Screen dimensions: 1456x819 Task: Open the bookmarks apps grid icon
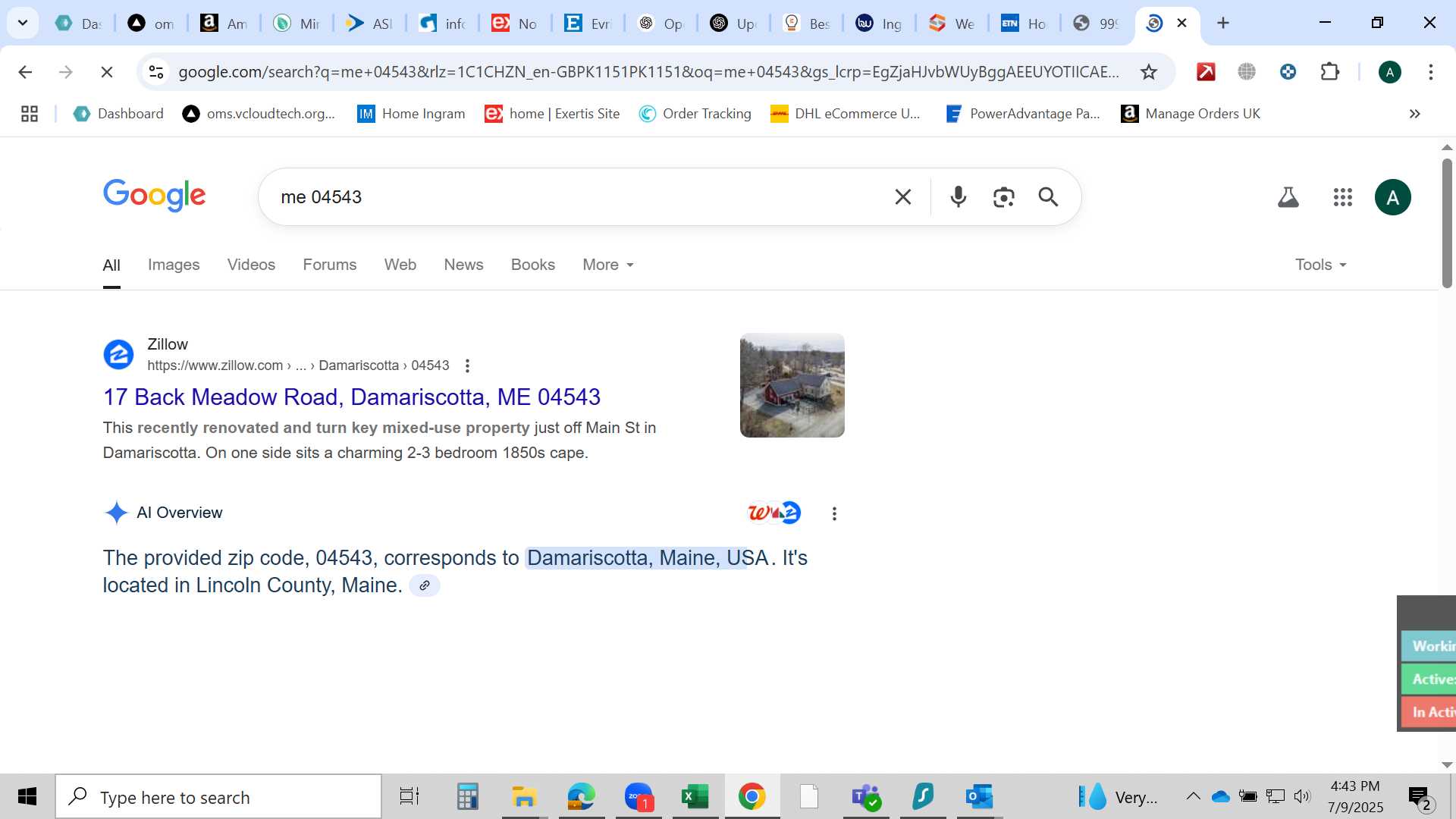pos(30,114)
